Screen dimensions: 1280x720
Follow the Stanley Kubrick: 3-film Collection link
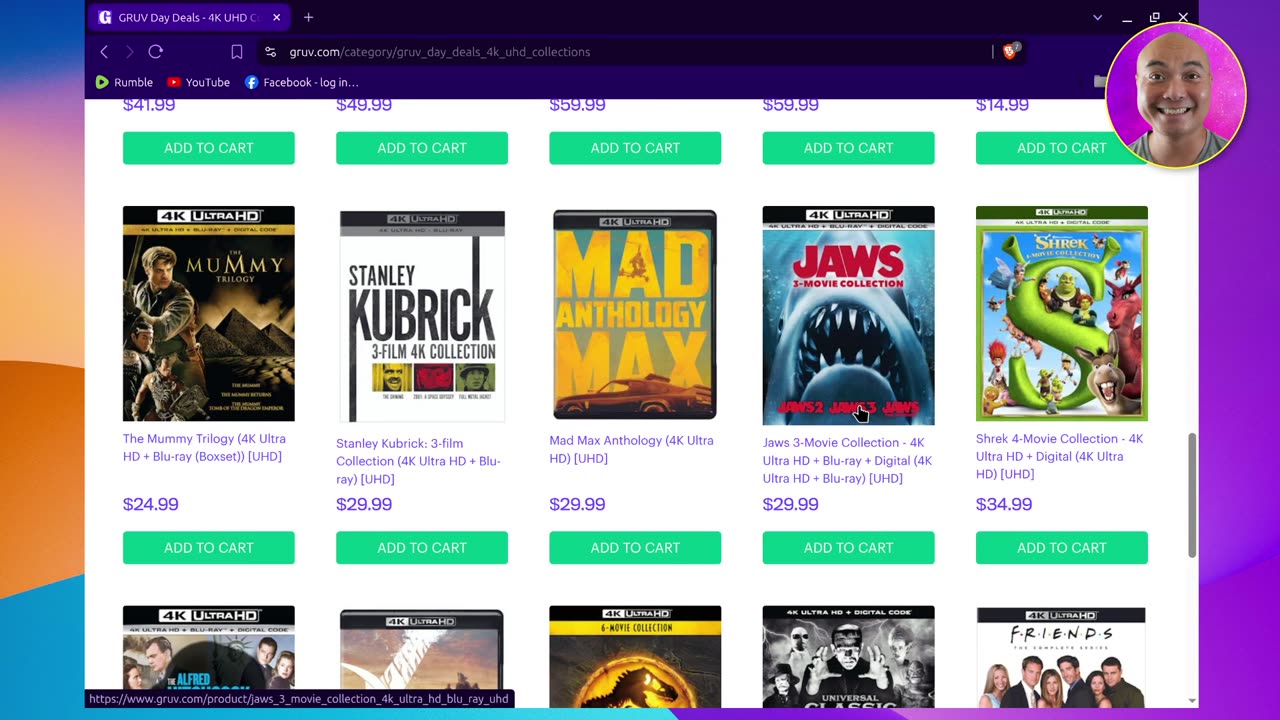(418, 461)
